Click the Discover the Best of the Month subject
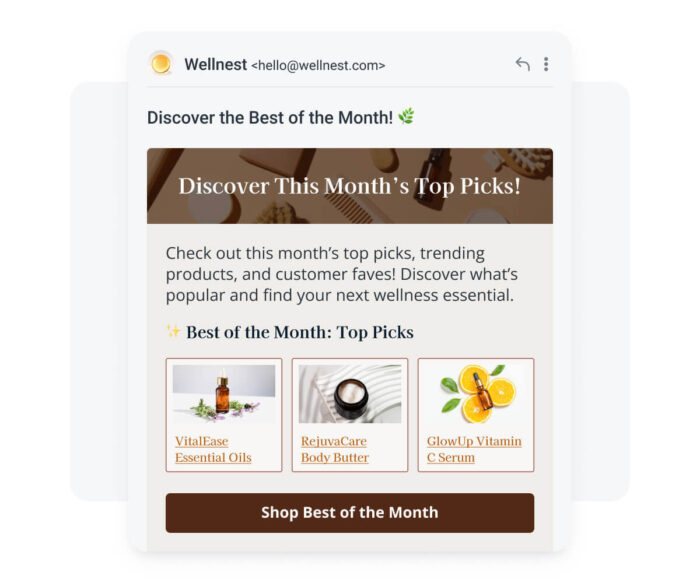The image size is (700, 583). click(x=270, y=117)
